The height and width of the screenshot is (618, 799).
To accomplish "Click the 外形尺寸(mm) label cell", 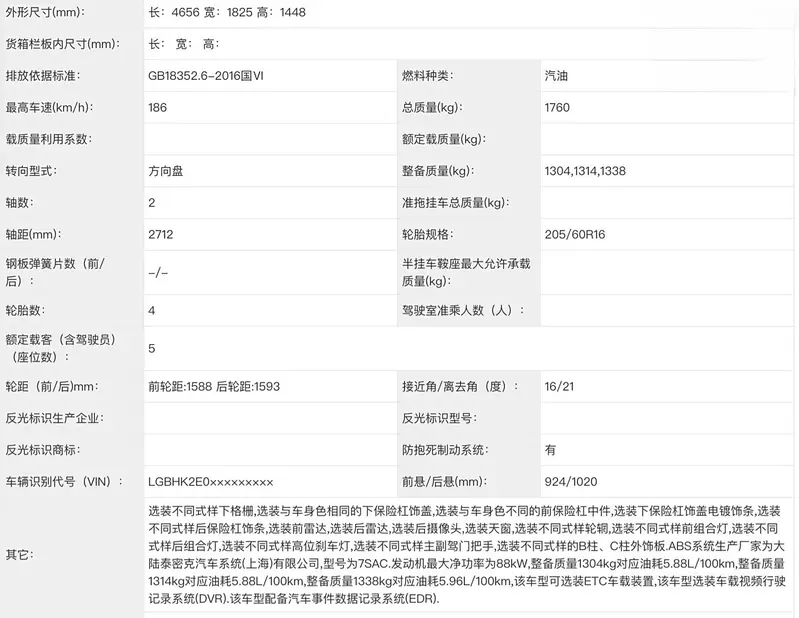I will coord(46,12).
